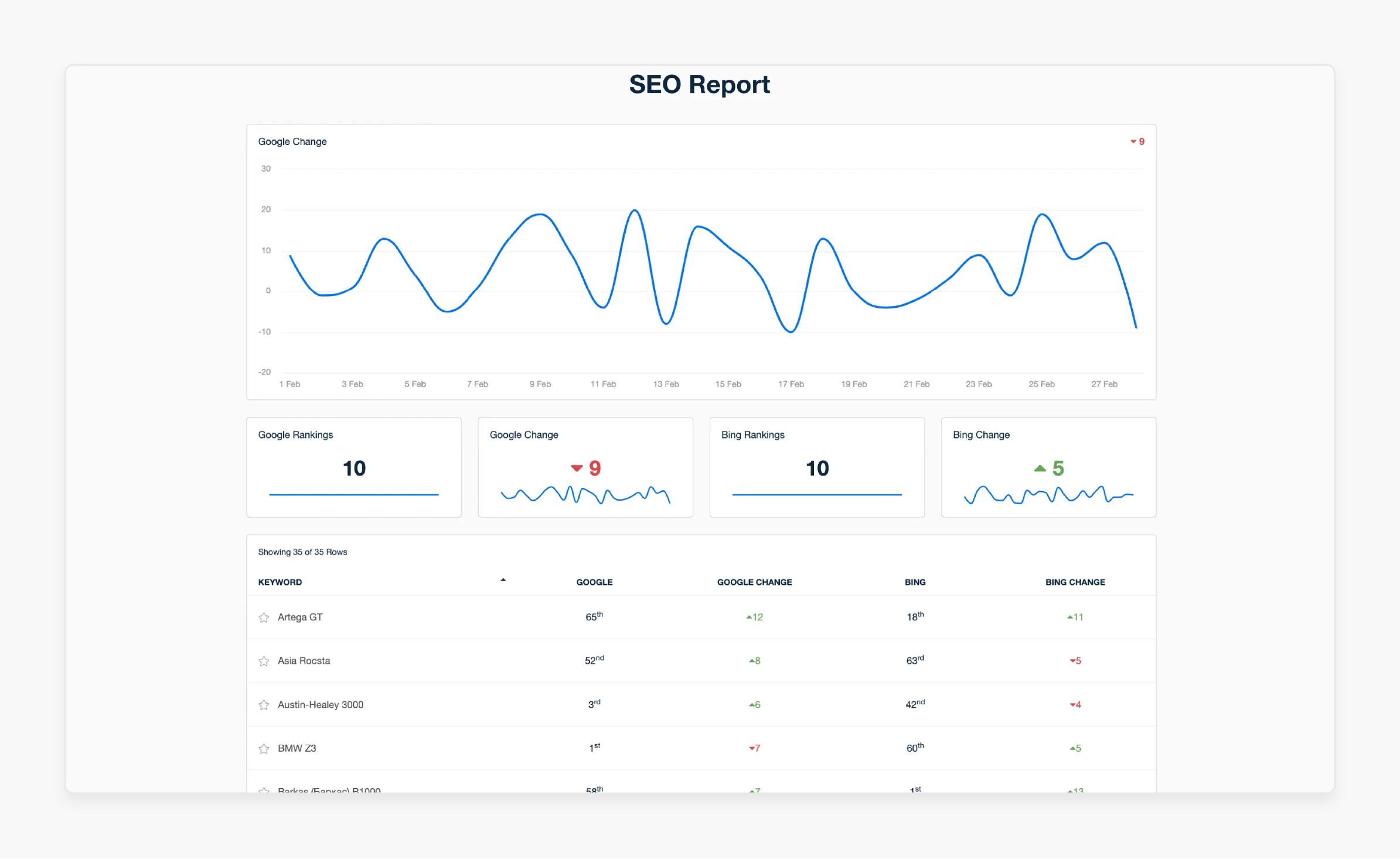Viewport: 1400px width, 859px height.
Task: Click the red 9 indicator atop the chart
Action: coord(1137,141)
